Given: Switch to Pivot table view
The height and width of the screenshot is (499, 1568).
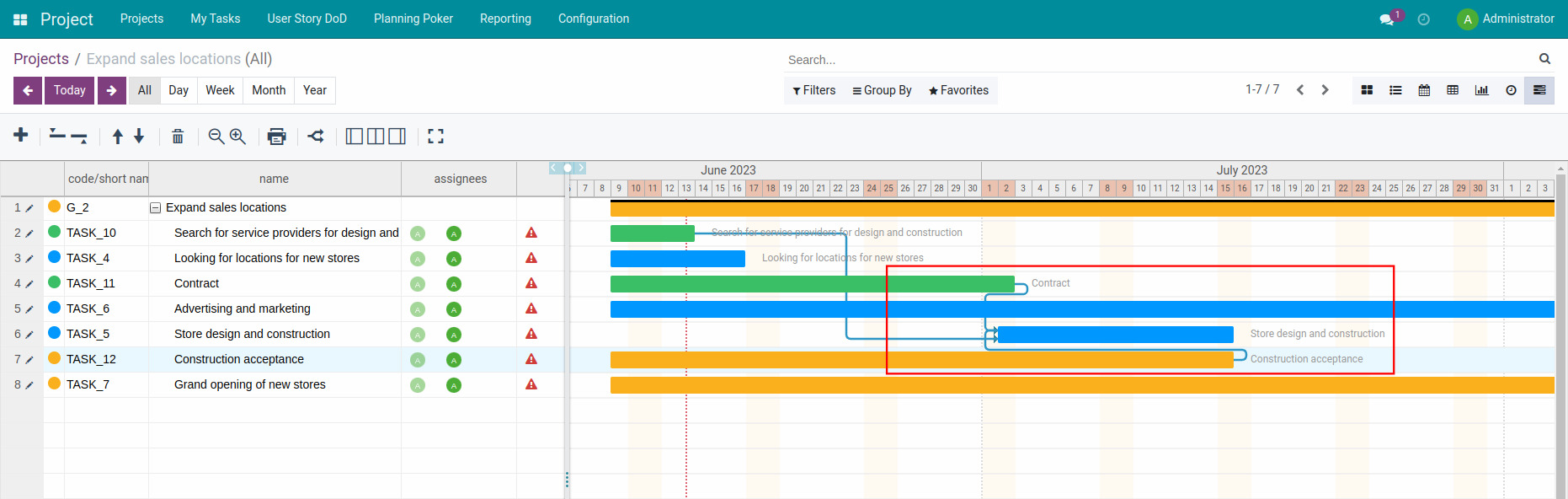Looking at the screenshot, I should [x=1453, y=90].
